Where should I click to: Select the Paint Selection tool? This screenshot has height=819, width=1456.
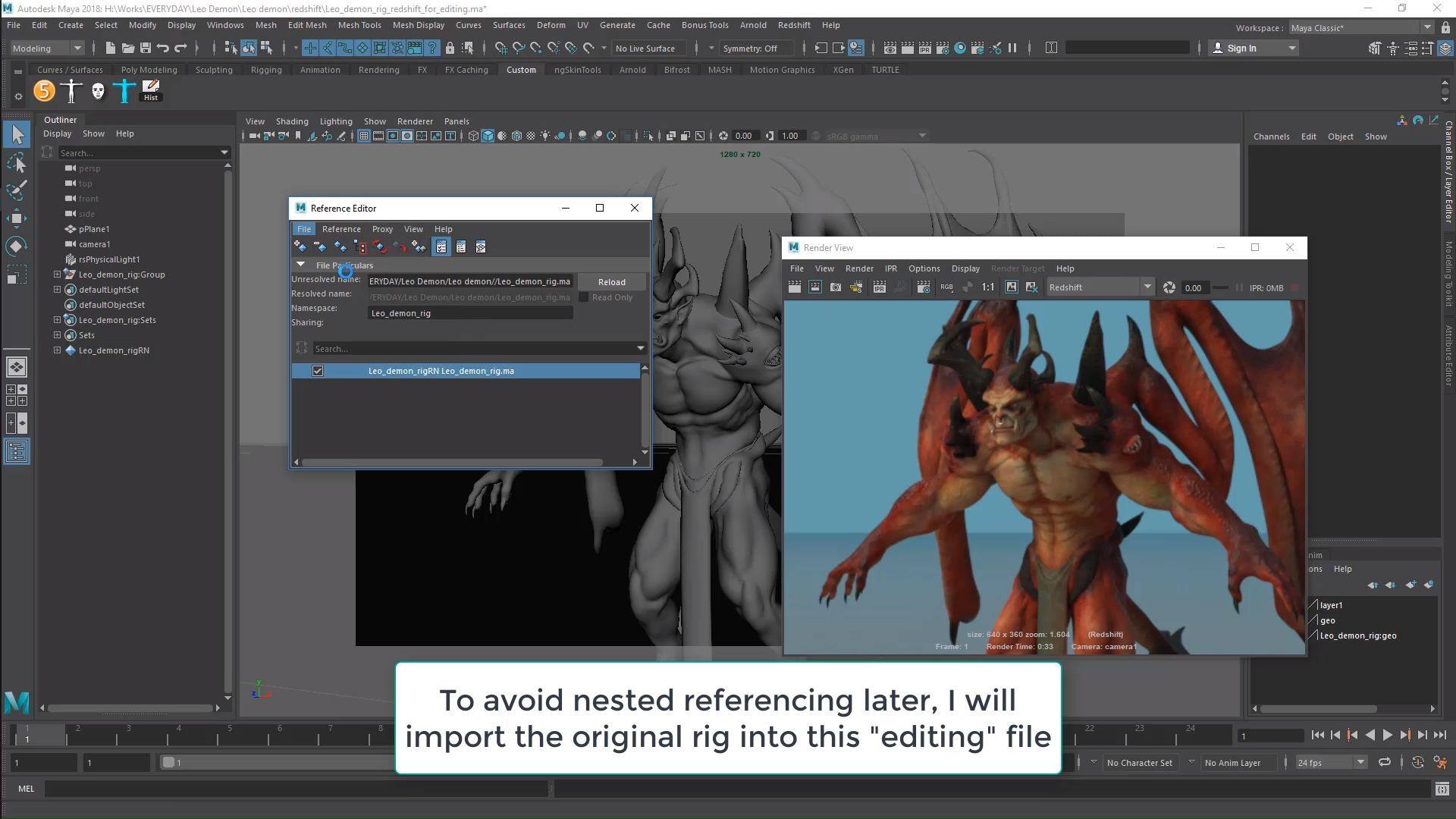pyautogui.click(x=17, y=190)
